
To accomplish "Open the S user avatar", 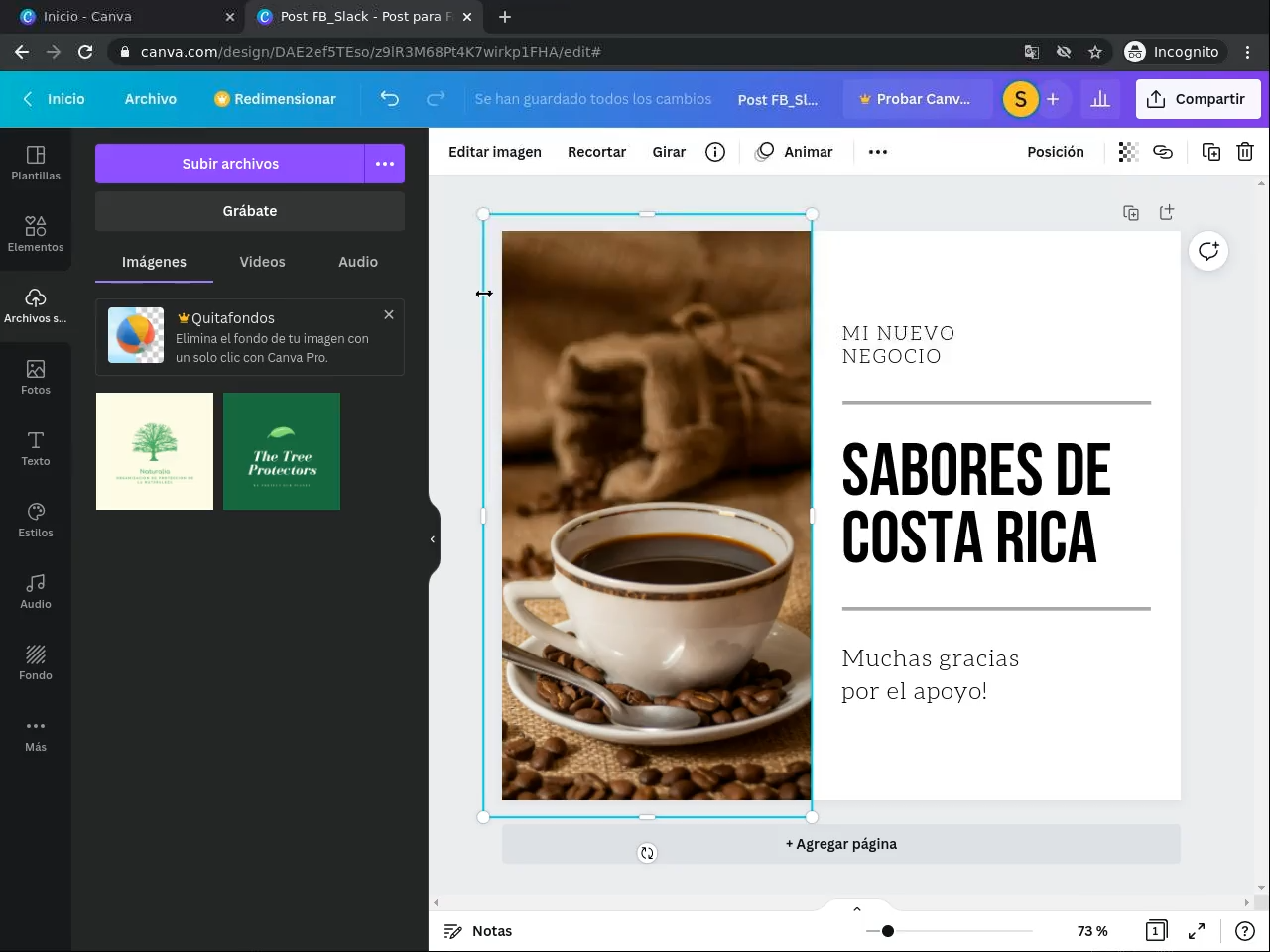I will coord(1021,99).
